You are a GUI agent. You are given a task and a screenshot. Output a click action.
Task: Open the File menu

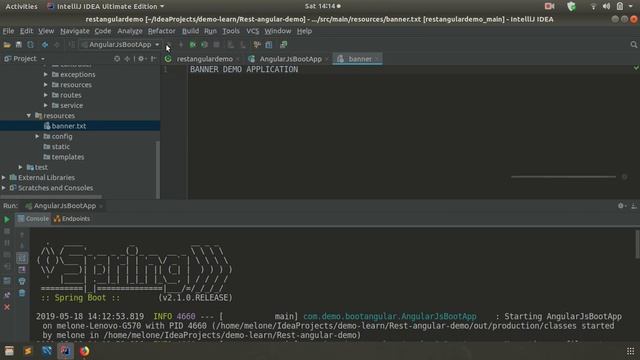(8, 31)
